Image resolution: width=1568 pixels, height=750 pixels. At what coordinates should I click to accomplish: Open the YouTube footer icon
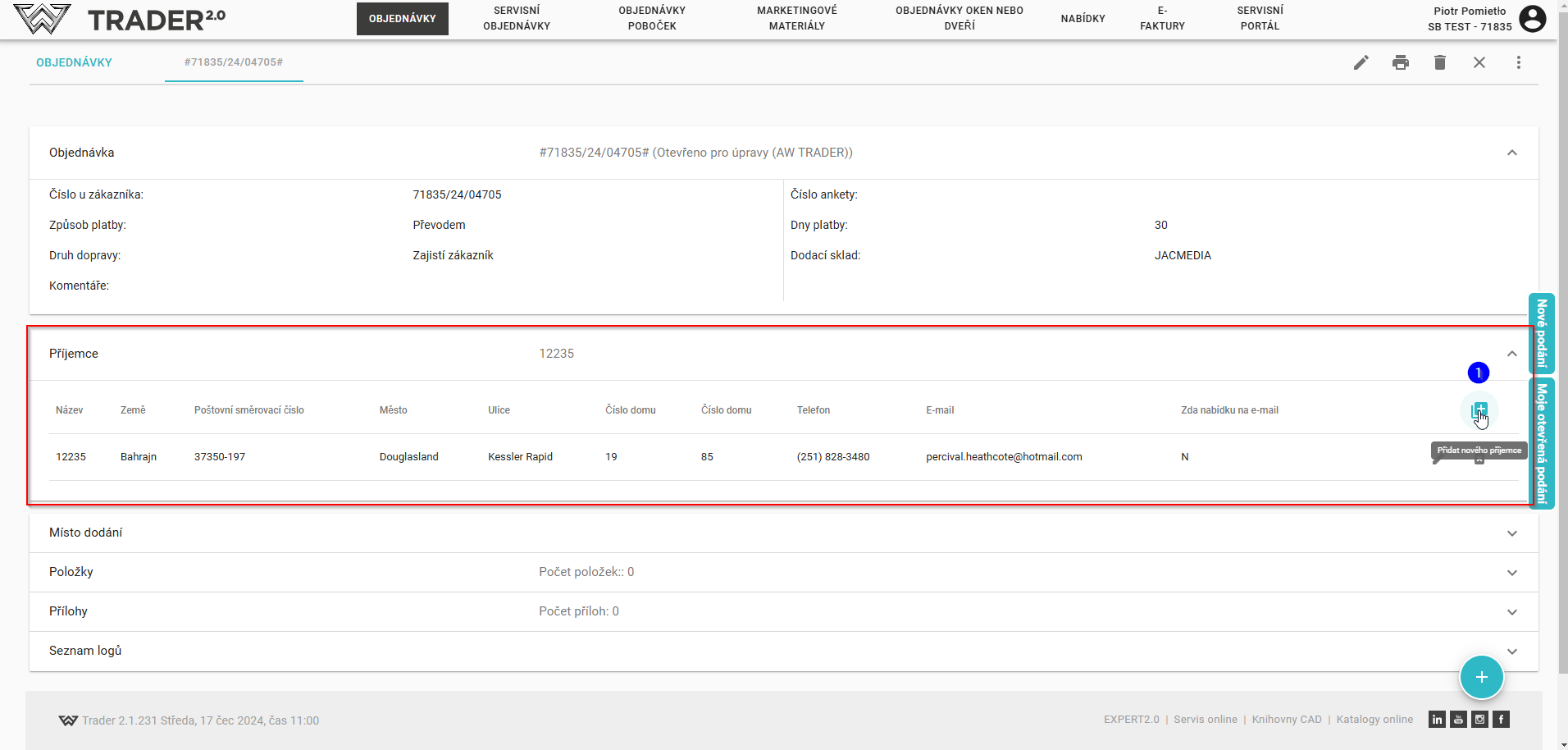(1458, 720)
